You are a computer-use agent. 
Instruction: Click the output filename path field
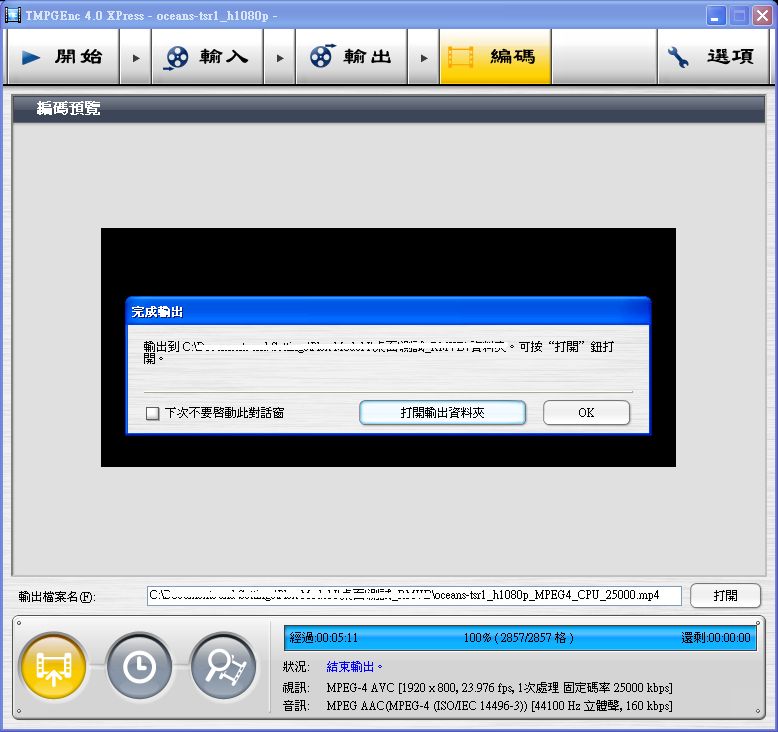point(414,595)
